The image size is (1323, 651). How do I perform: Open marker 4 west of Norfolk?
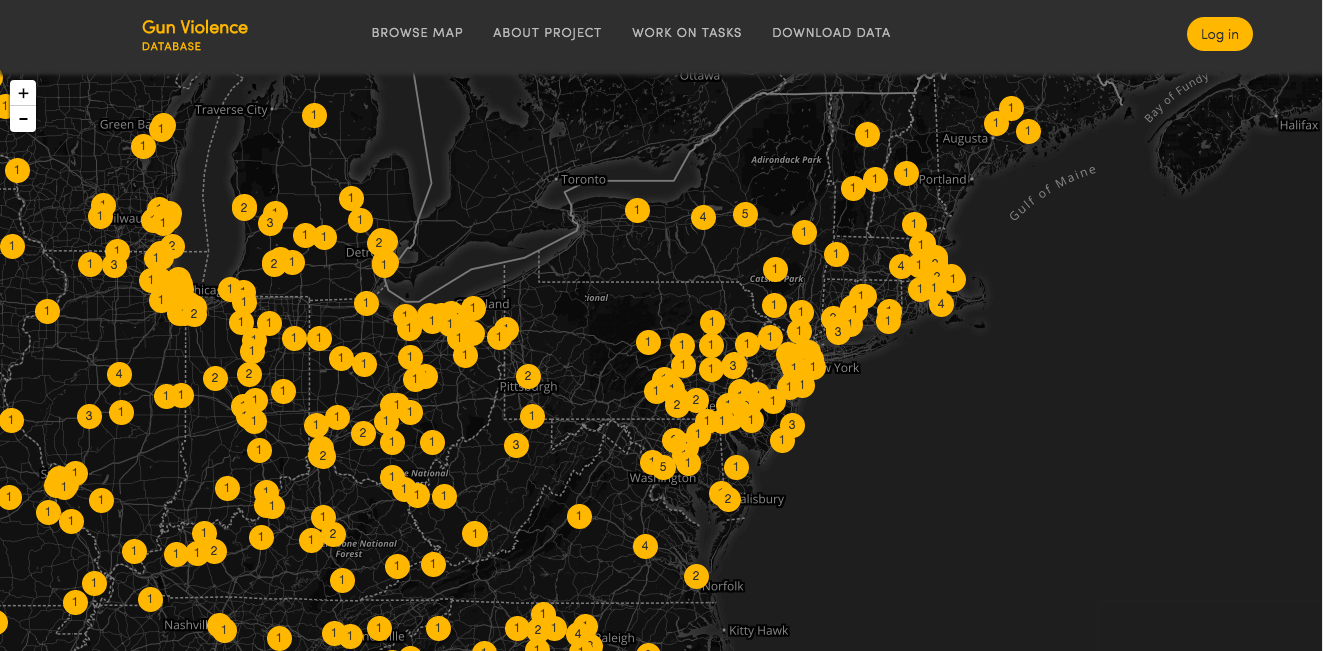pos(645,546)
